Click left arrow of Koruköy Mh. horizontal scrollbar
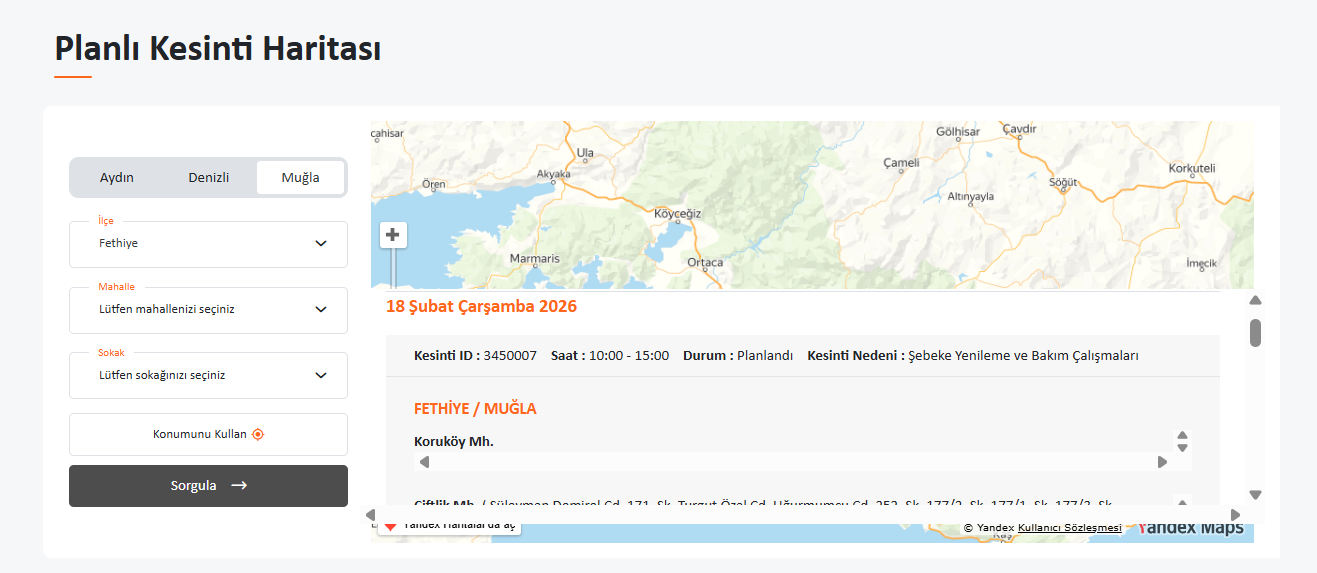The image size is (1317, 573). pos(424,462)
